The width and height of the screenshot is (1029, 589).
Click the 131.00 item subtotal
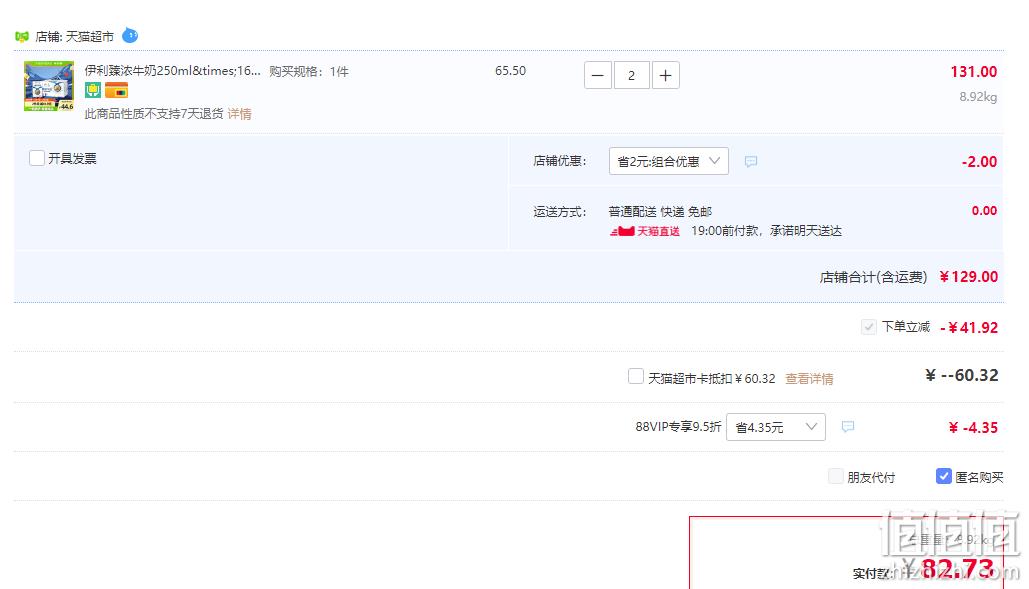click(974, 72)
